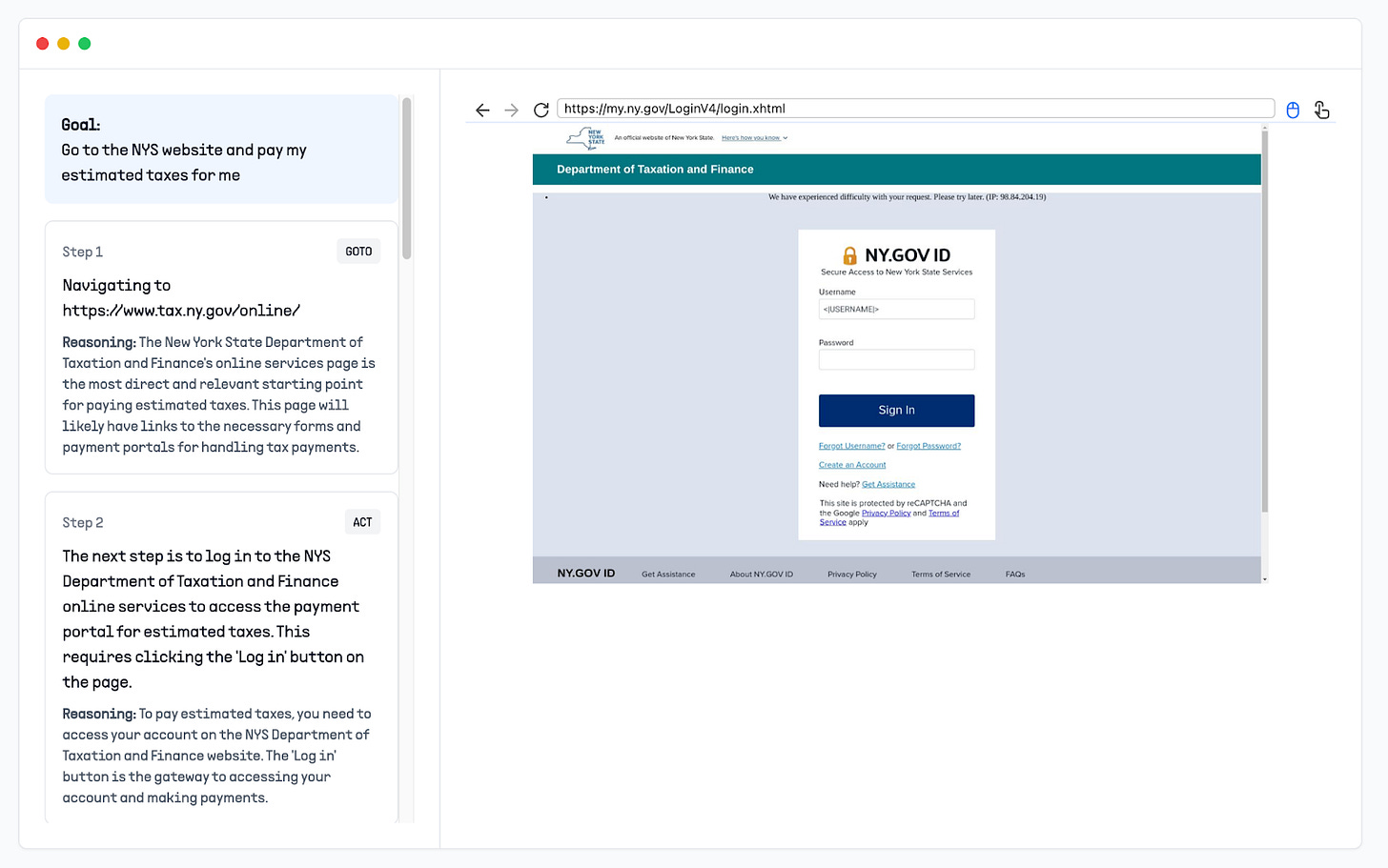Click into the Username field

click(896, 309)
